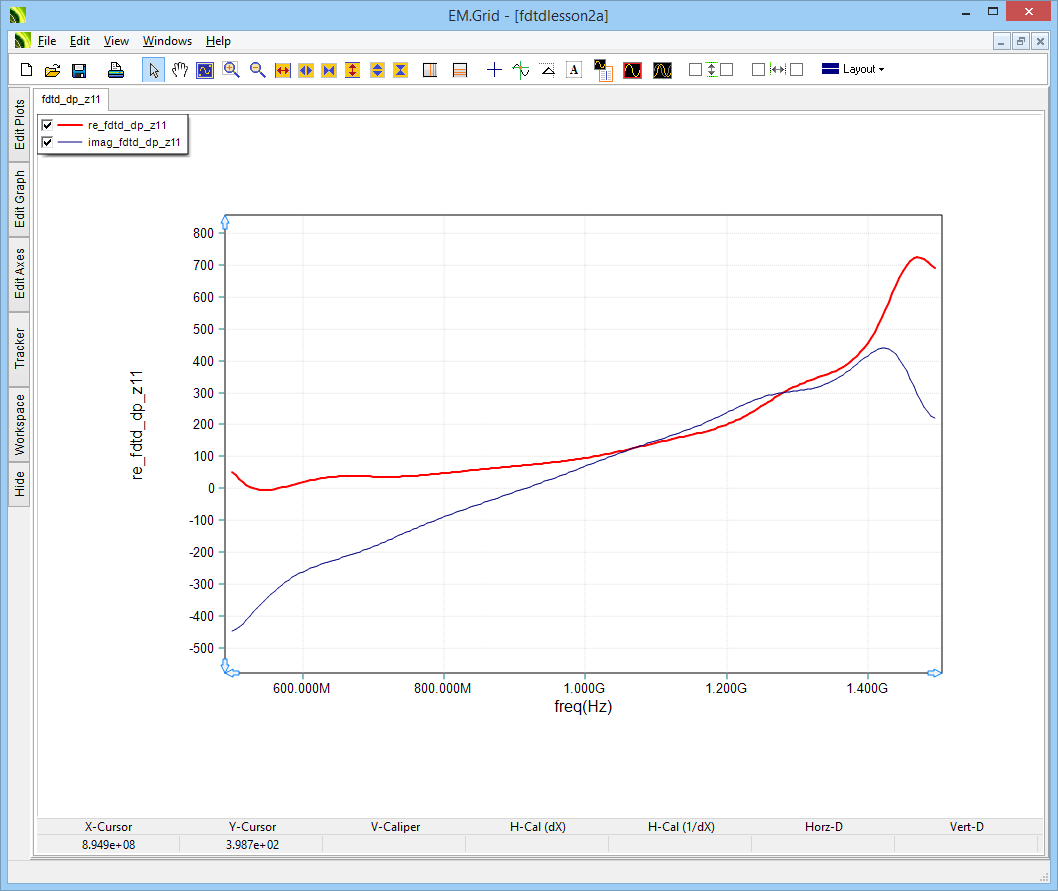Expand the Edit Axes side panel
This screenshot has width=1058, height=891.
point(20,274)
